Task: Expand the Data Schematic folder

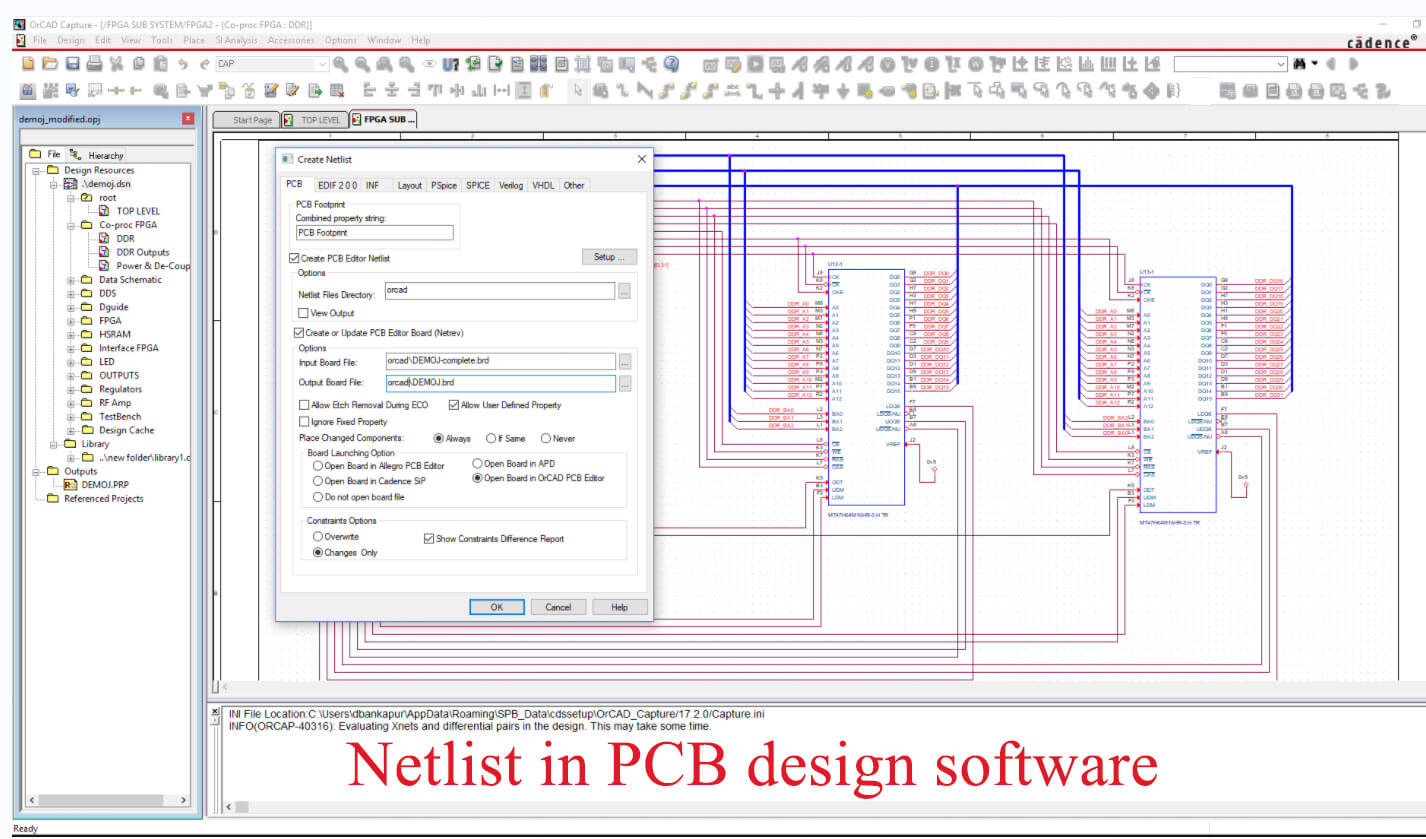Action: pos(72,280)
